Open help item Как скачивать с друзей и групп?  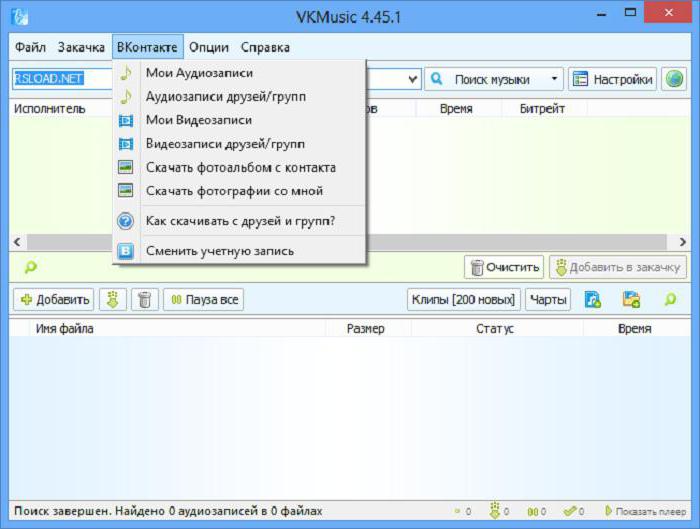239,221
